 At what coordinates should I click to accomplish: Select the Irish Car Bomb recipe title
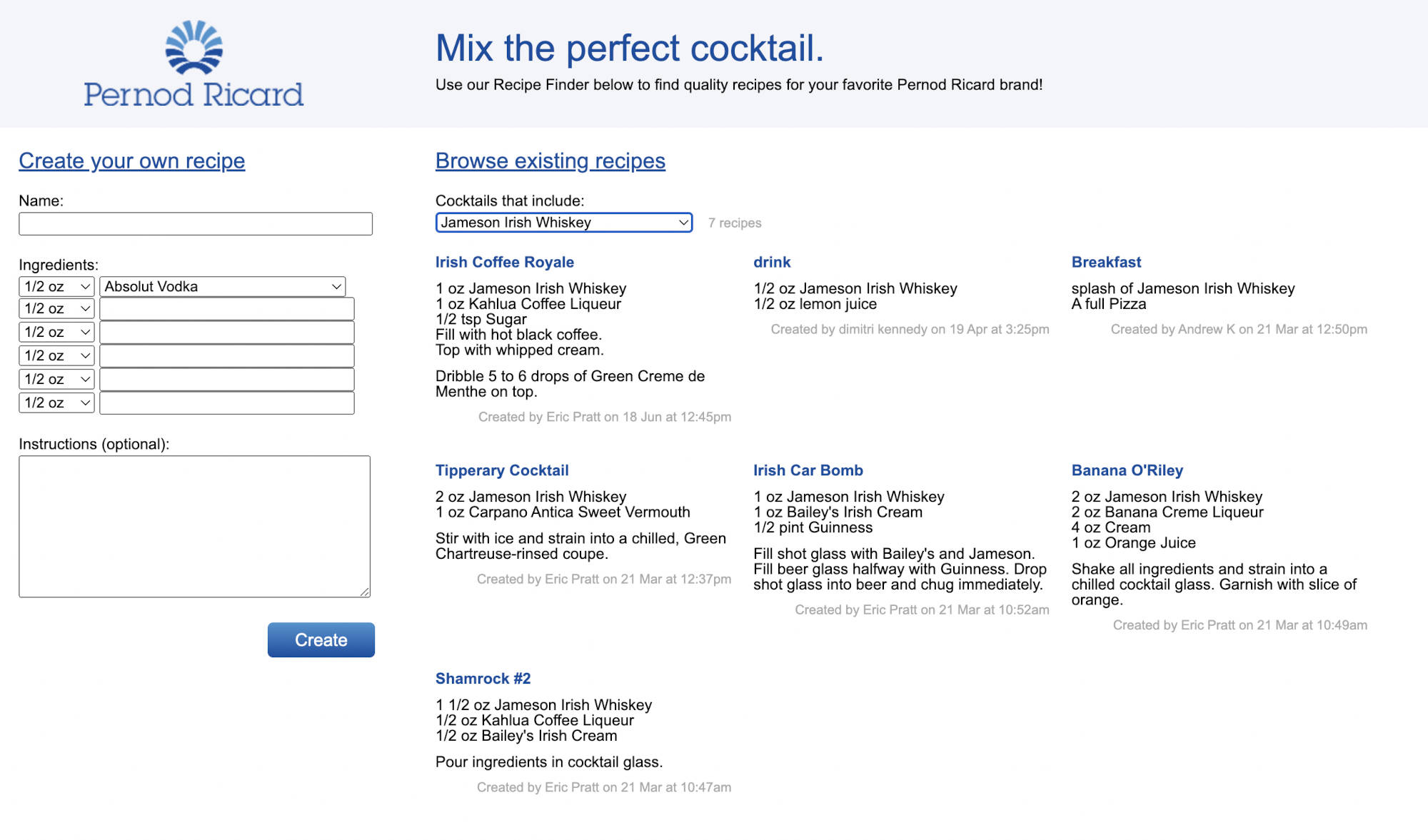808,471
